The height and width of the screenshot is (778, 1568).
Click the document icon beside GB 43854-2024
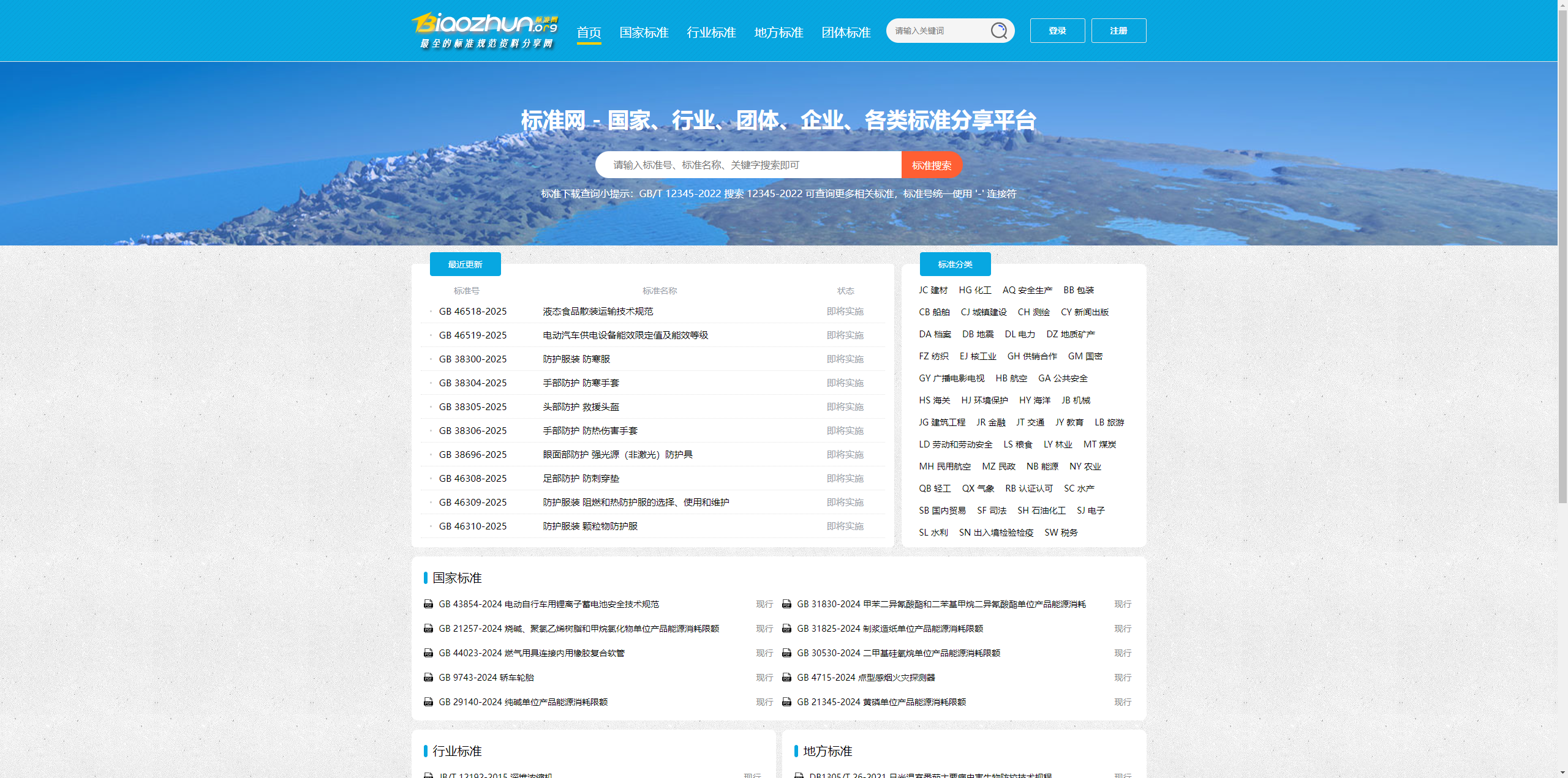(x=428, y=604)
